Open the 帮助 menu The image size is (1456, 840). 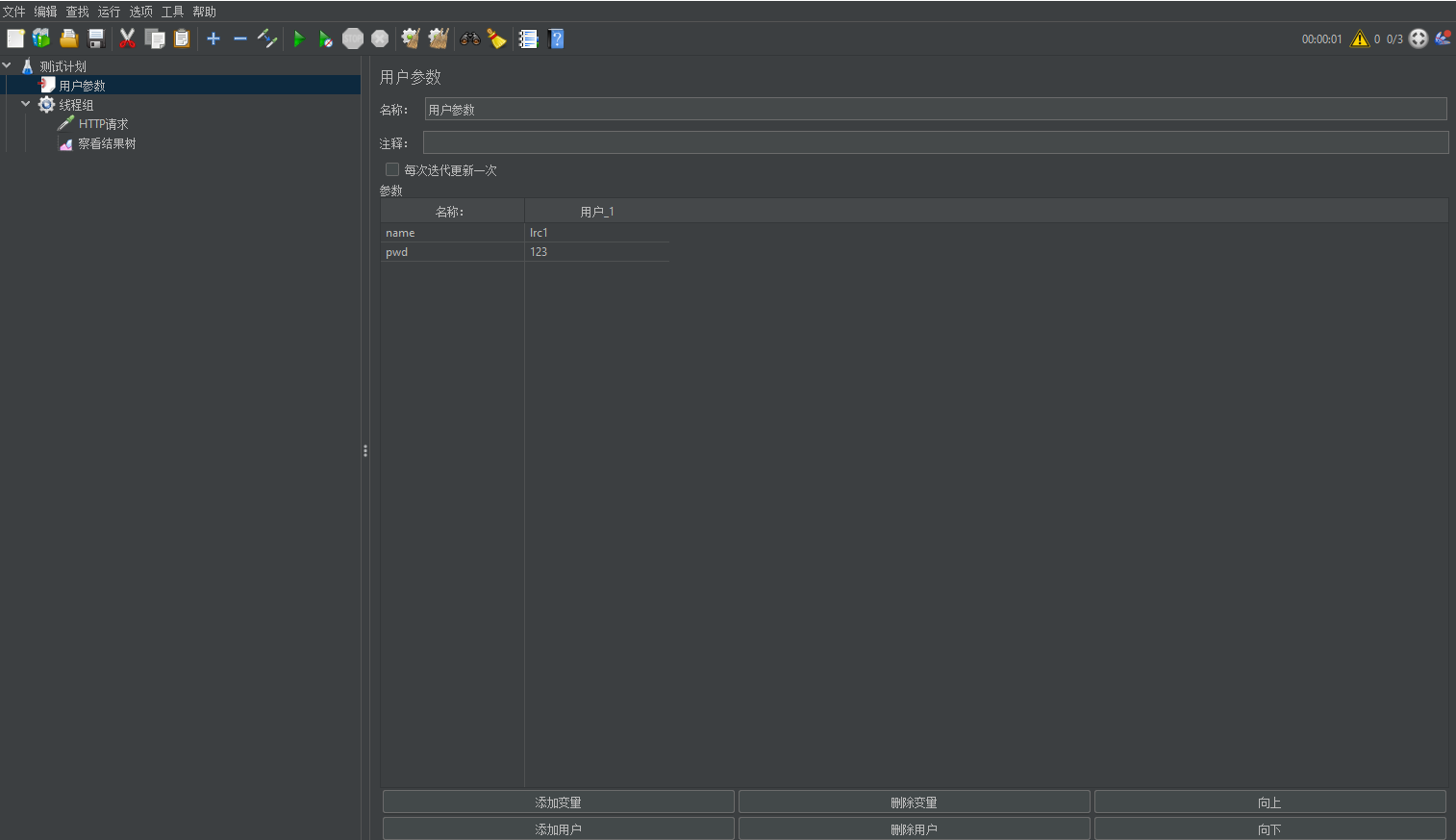204,12
